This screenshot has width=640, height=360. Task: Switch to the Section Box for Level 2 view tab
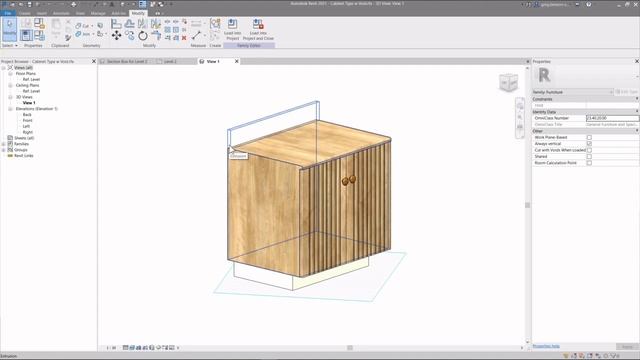pyautogui.click(x=127, y=62)
